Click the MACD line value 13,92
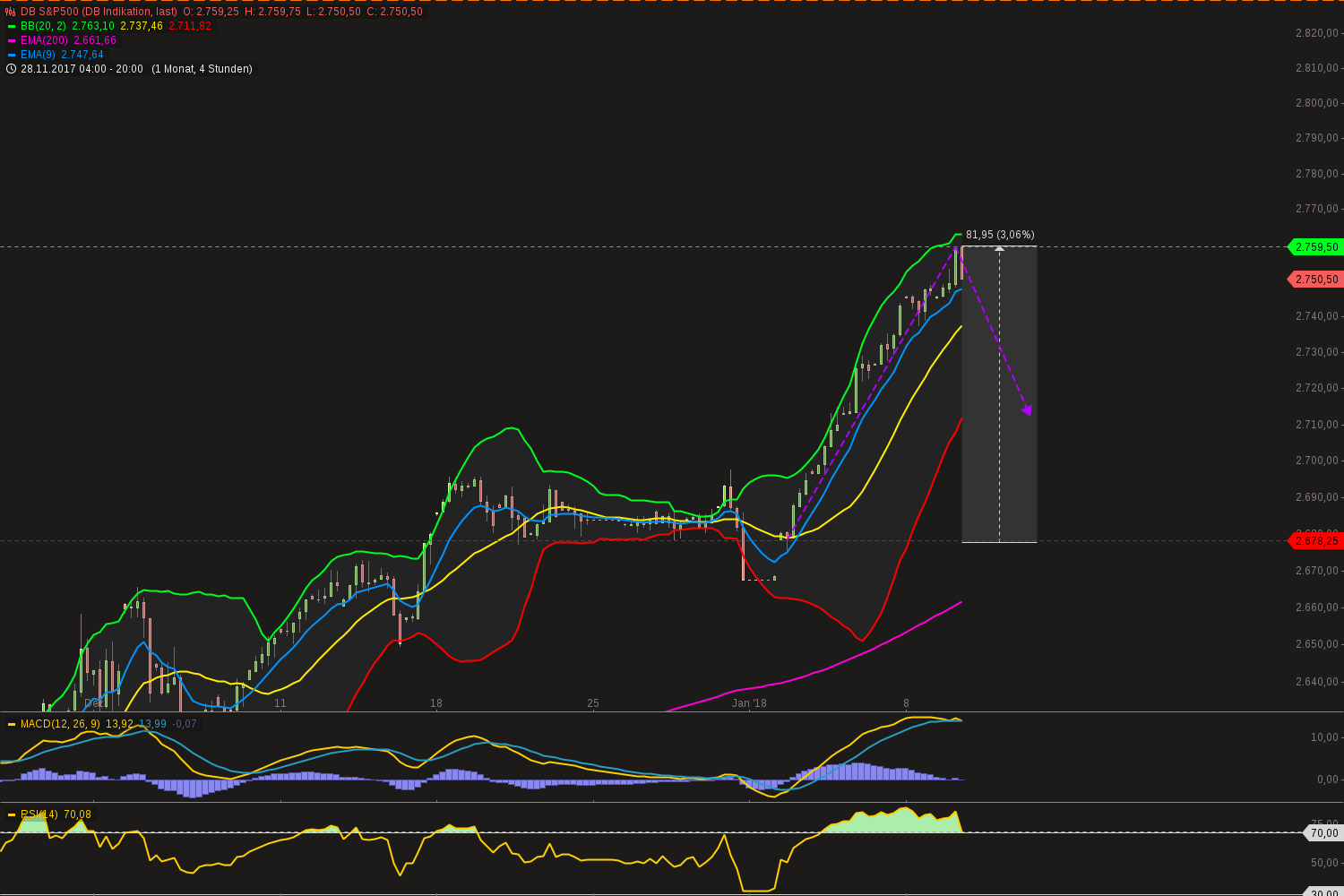 click(x=119, y=724)
